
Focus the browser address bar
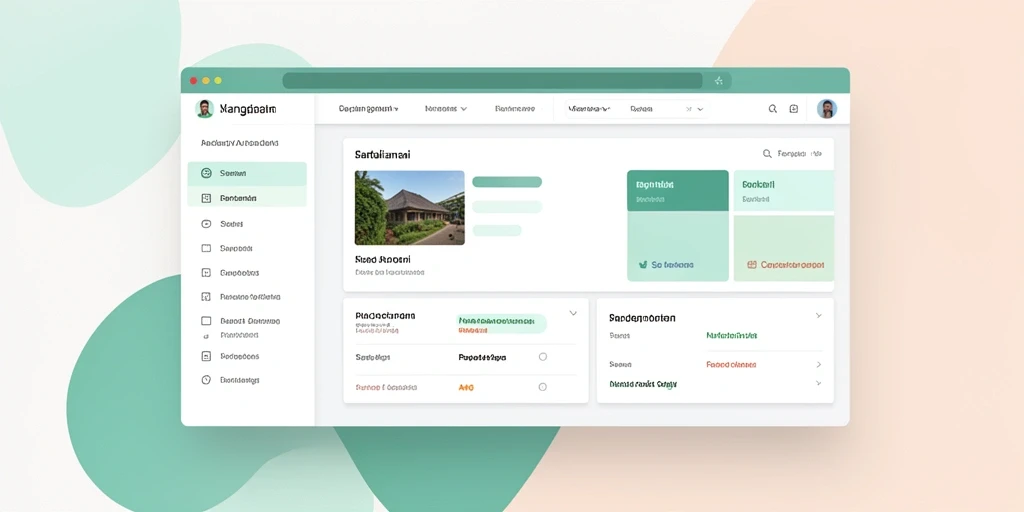coord(492,81)
